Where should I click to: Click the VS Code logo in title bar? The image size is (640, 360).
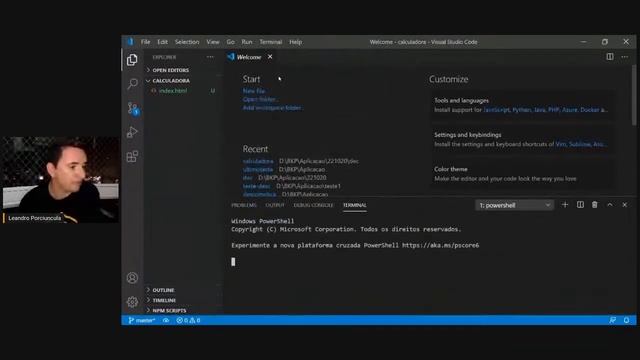pos(130,42)
